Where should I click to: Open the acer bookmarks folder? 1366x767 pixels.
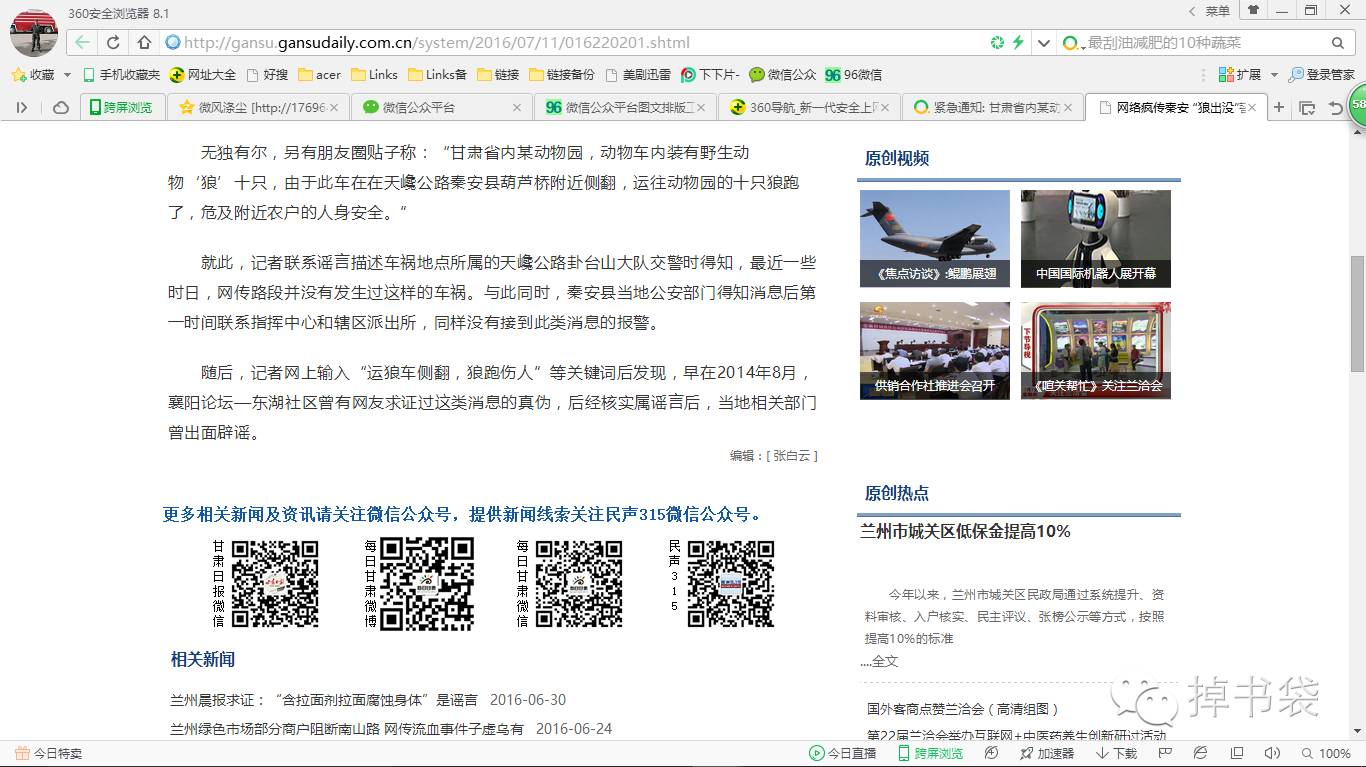(319, 75)
